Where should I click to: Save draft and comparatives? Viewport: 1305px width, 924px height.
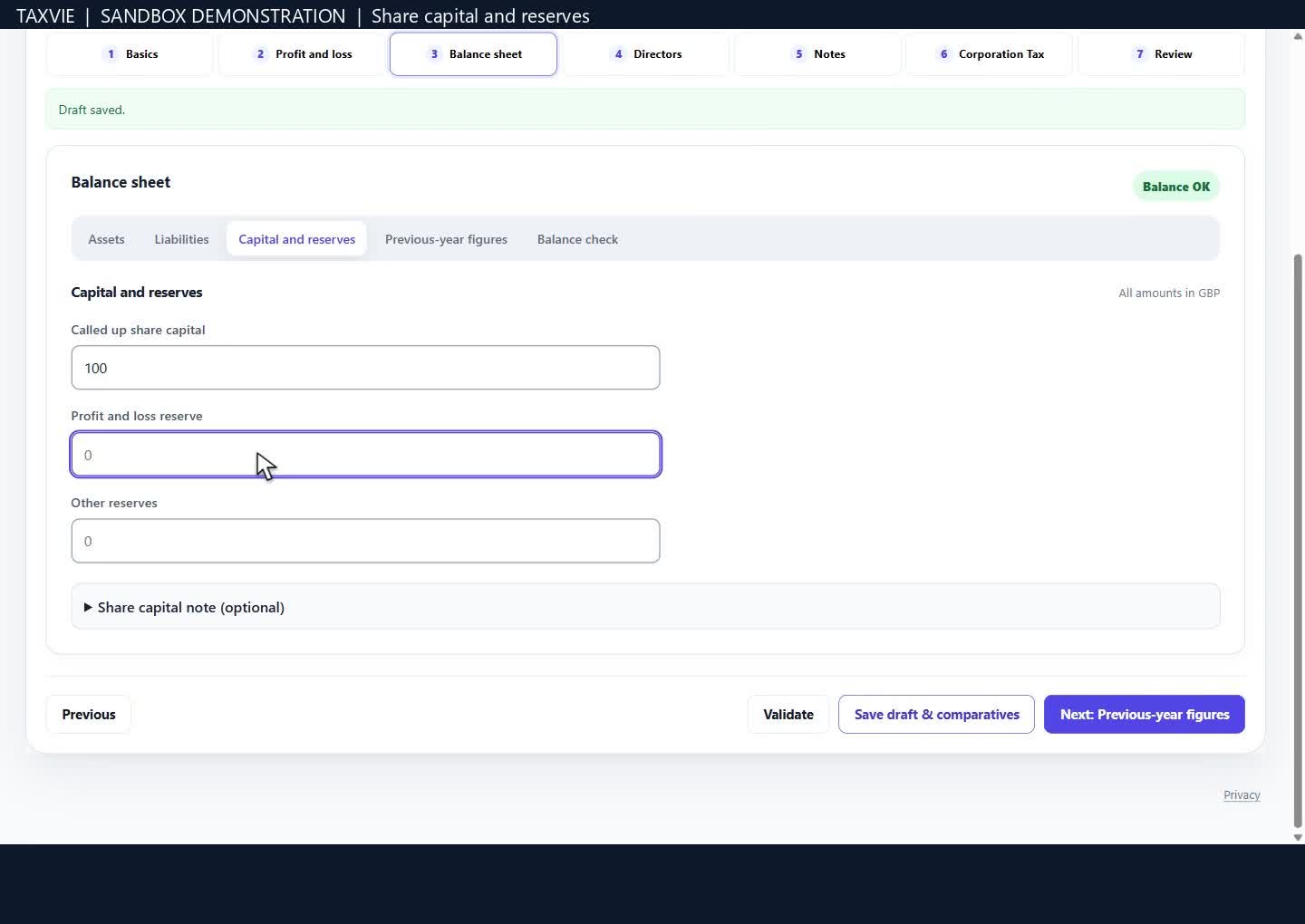click(x=936, y=715)
